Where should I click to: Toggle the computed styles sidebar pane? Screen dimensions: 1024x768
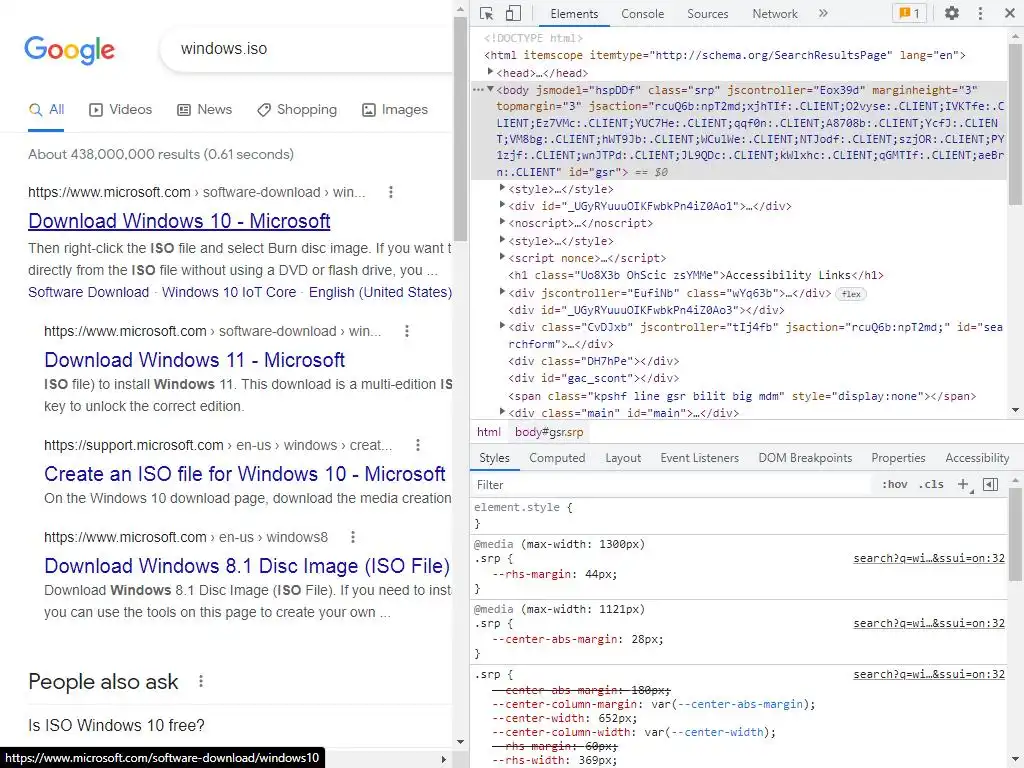click(991, 485)
